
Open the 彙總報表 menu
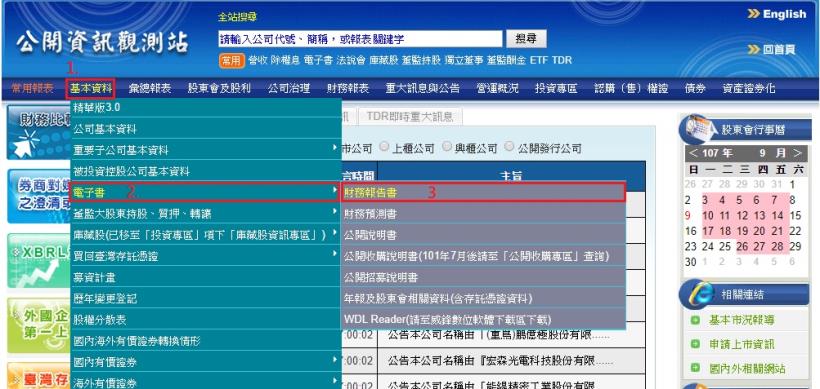150,89
